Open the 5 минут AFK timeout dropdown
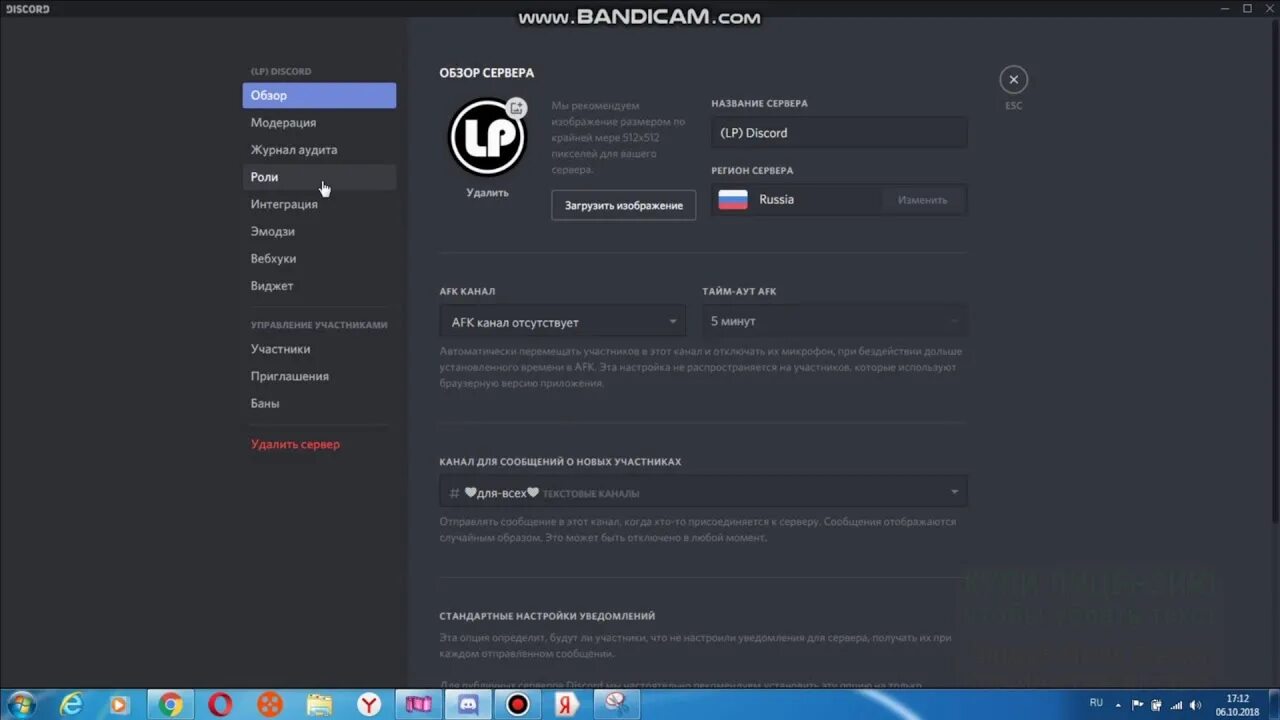Viewport: 1280px width, 720px height. click(x=835, y=321)
